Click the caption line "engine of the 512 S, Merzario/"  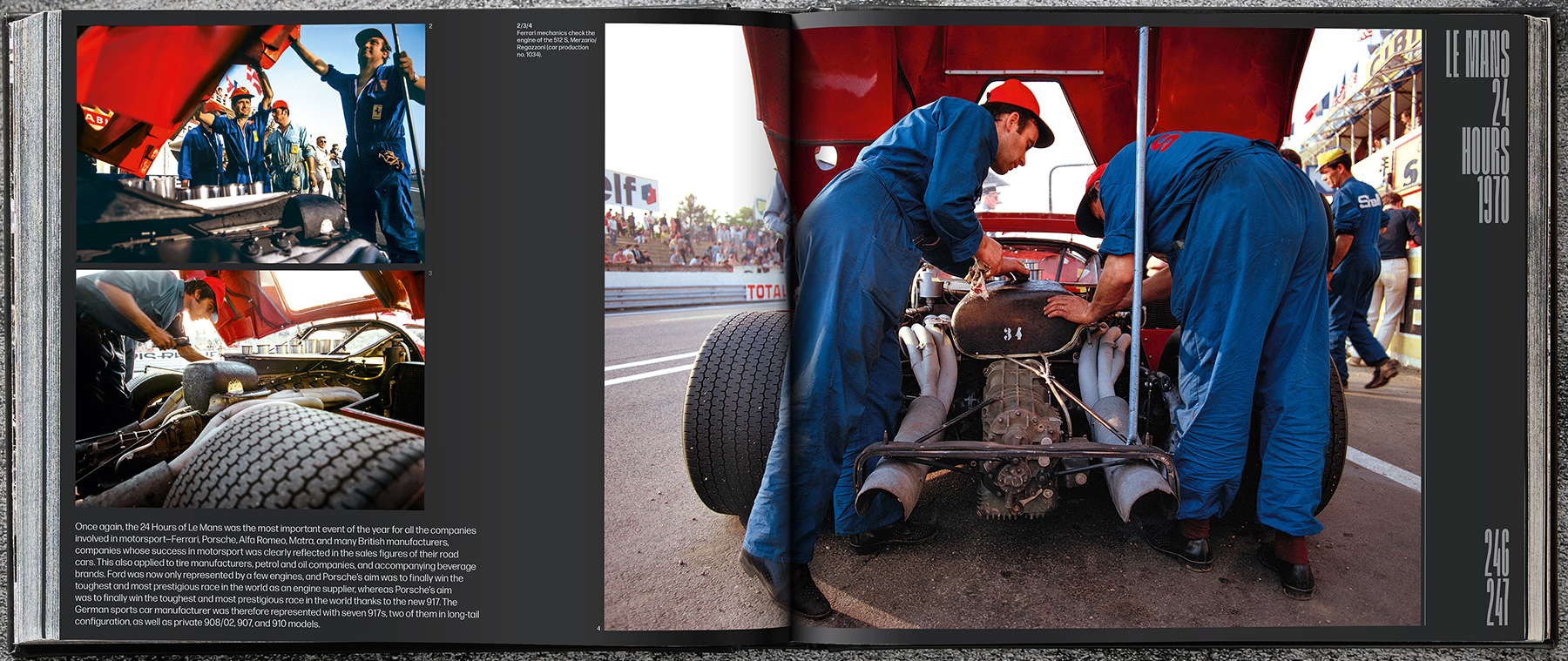coord(557,40)
